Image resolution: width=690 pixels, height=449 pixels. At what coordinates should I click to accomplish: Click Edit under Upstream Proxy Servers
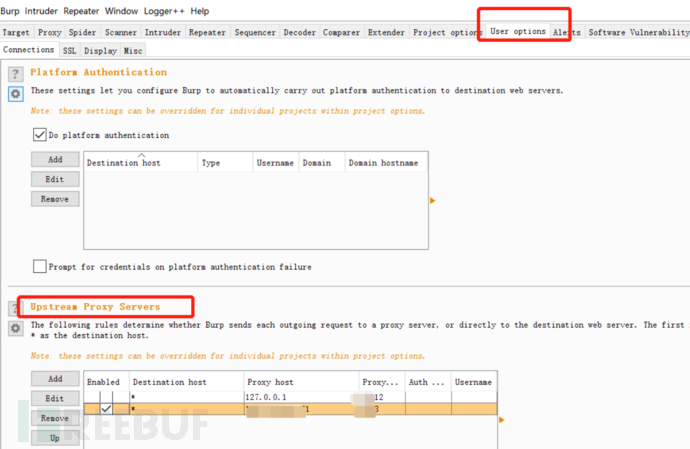55,398
